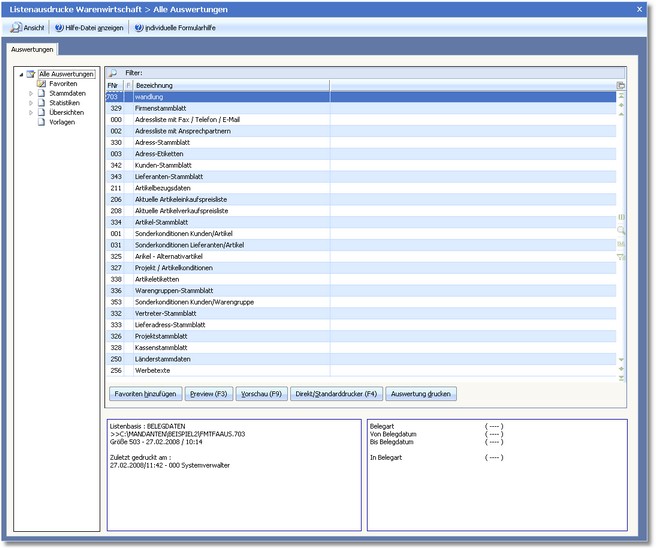Expand the Statistiken tree node

coord(31,103)
